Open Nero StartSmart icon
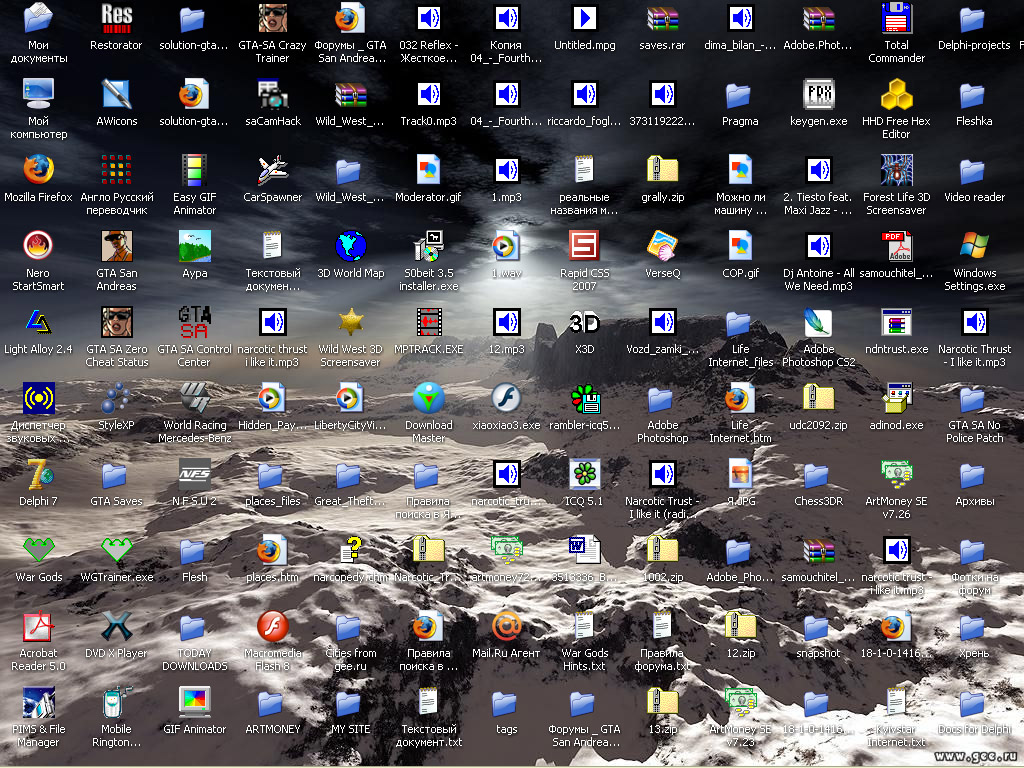Screen dimensions: 1024x768 [38, 246]
